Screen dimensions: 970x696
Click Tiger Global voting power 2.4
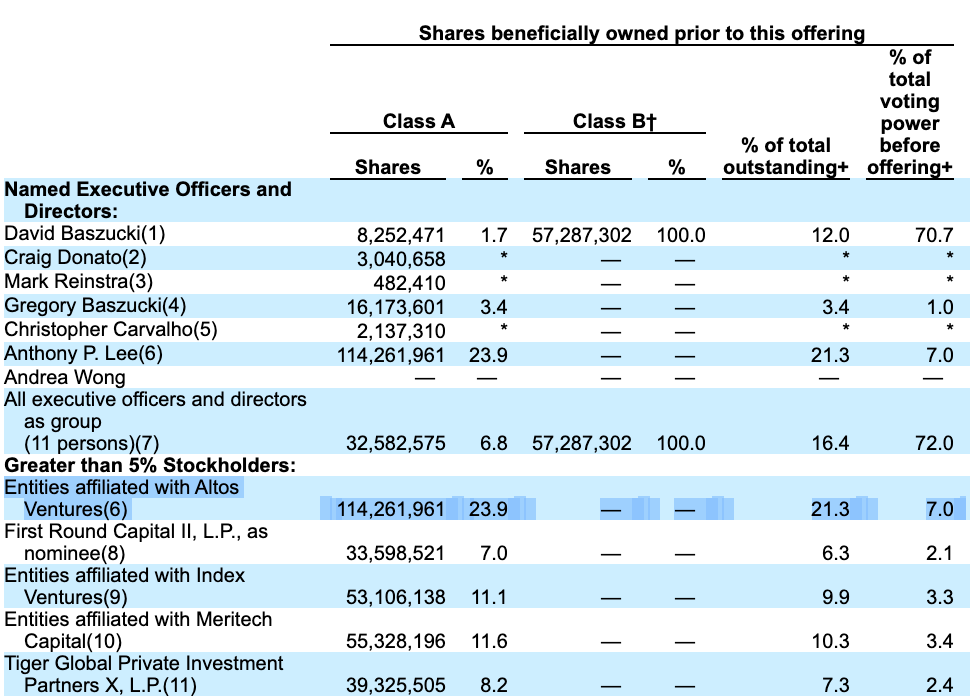coord(940,685)
